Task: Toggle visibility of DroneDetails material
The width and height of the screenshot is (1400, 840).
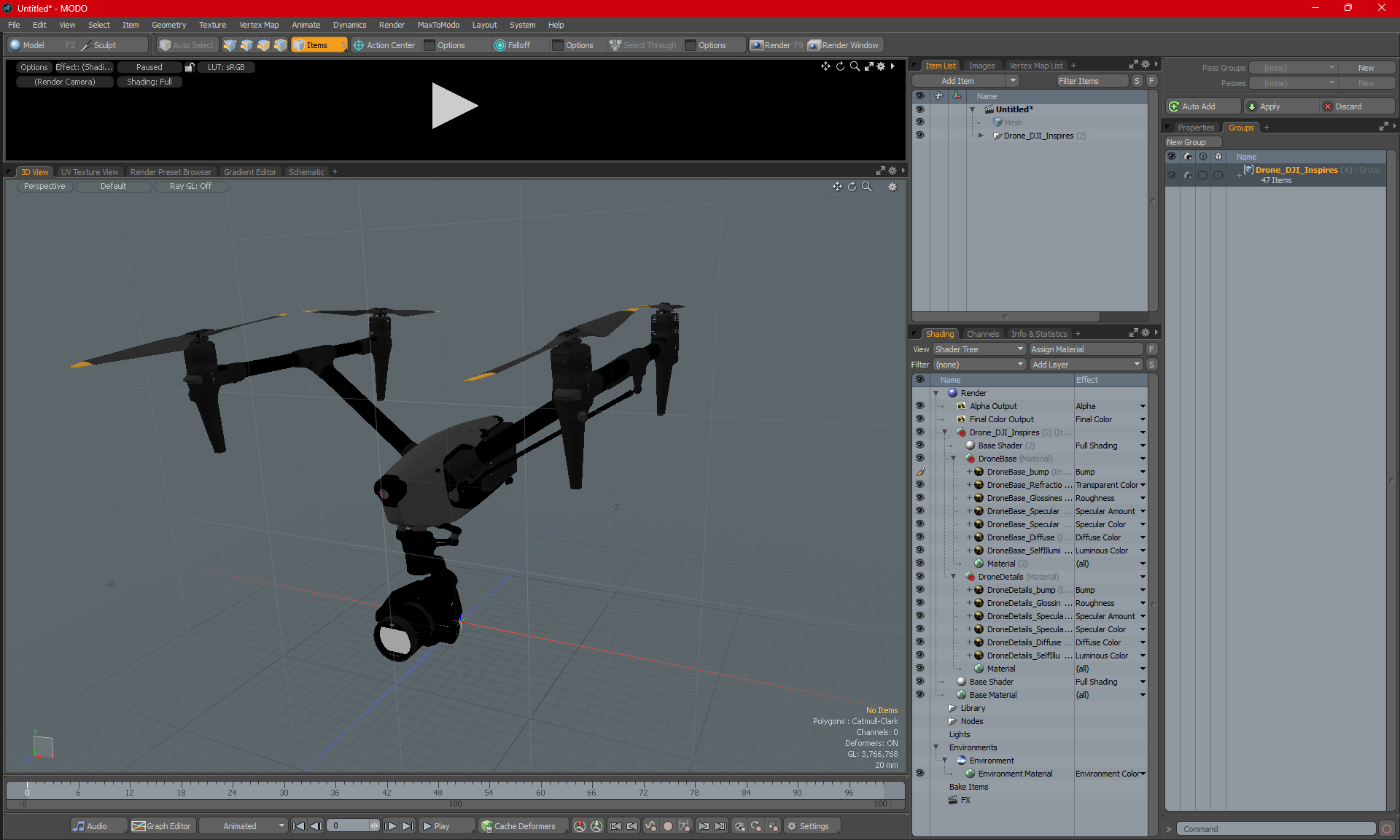Action: [x=919, y=577]
